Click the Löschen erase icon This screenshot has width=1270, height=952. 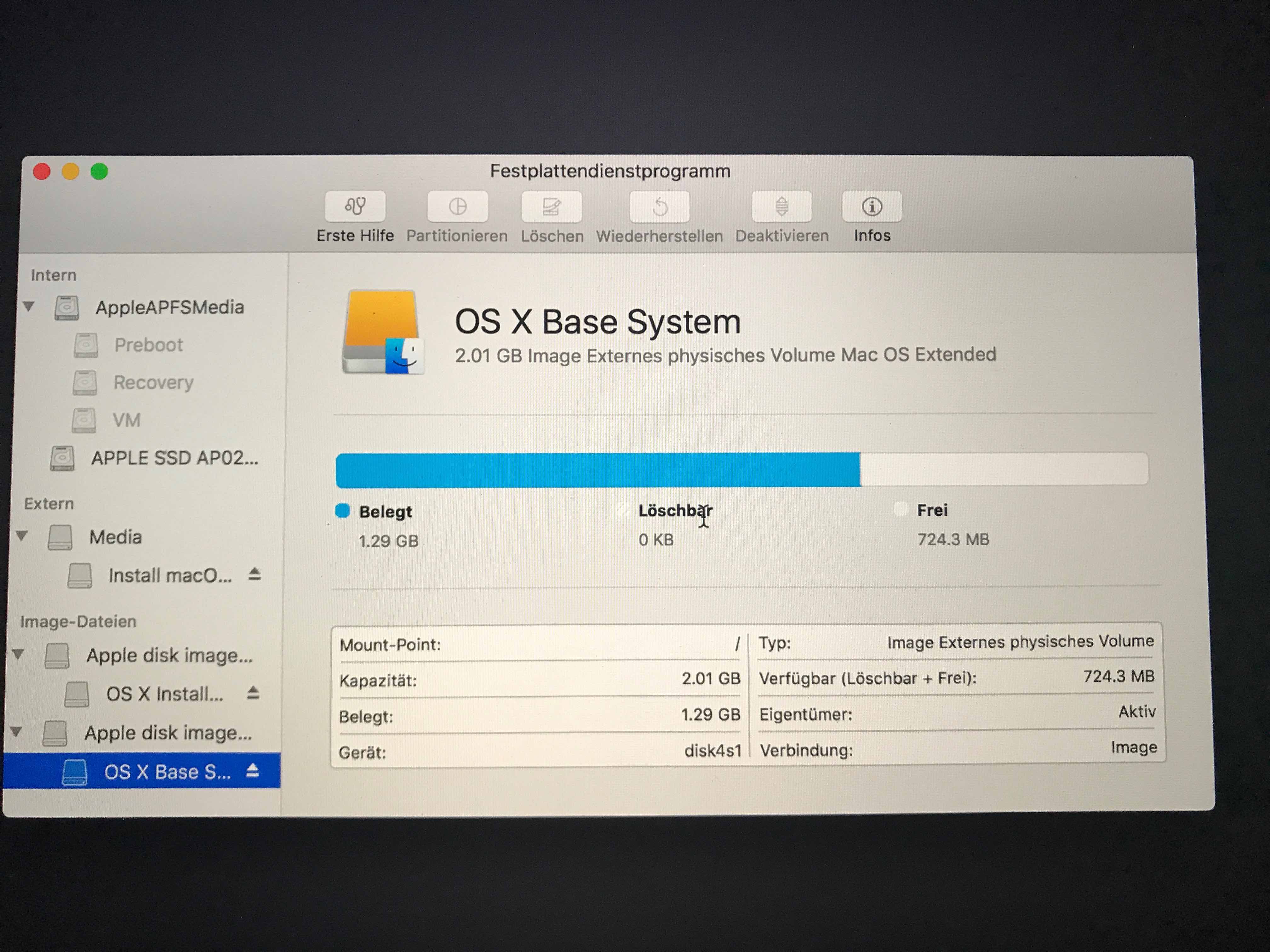551,207
